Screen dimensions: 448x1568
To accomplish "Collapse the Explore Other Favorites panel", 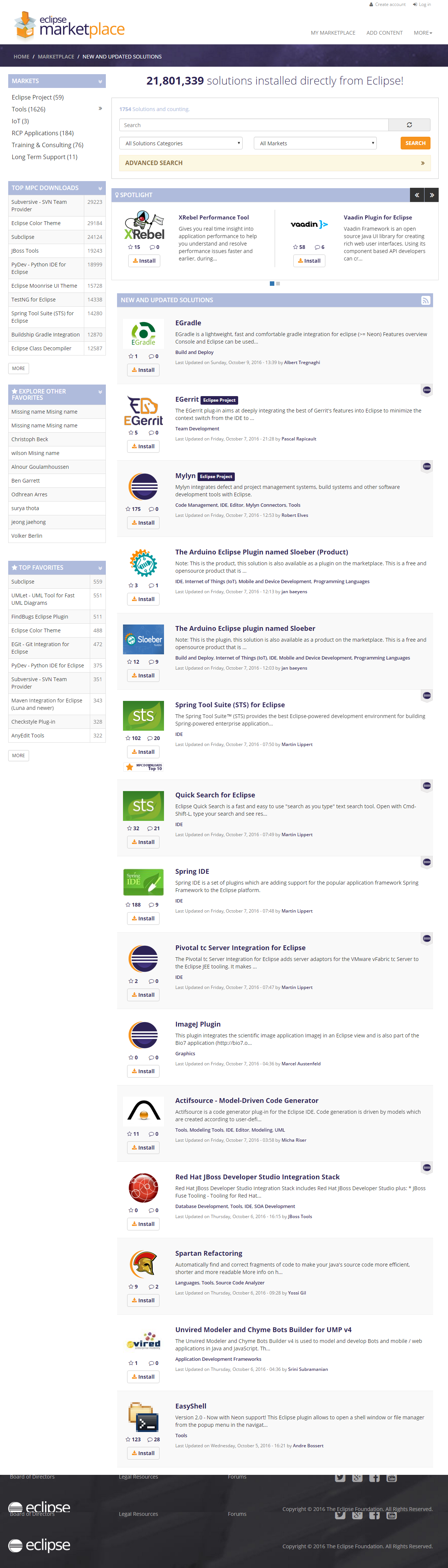I will 100,392.
